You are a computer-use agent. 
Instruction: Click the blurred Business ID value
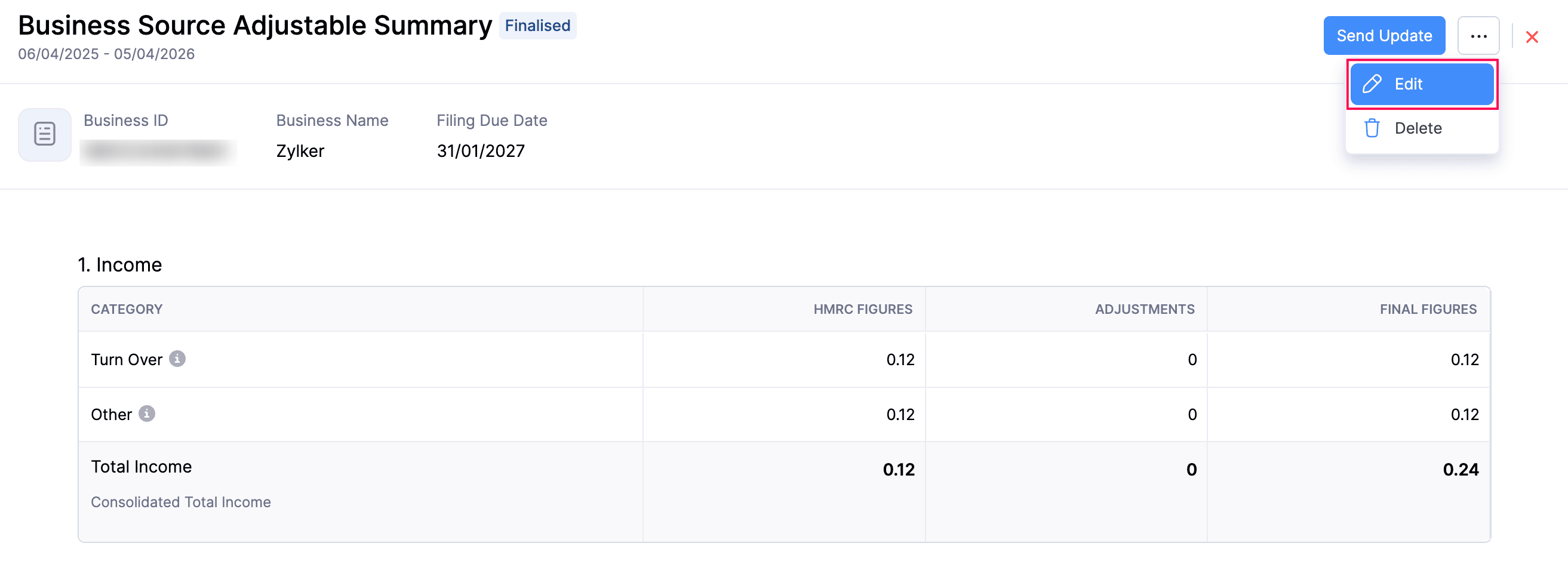click(x=158, y=152)
